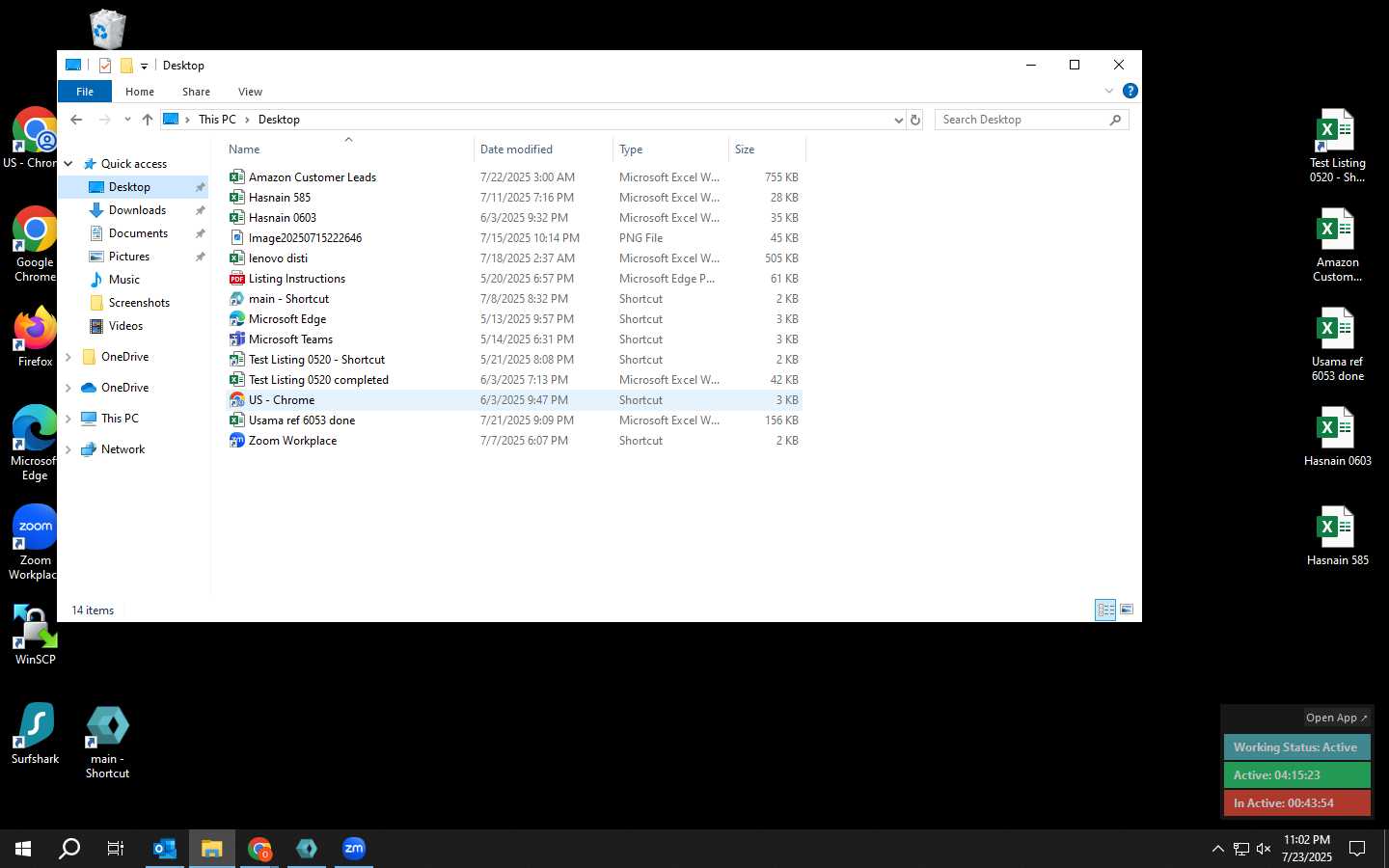
Task: Switch to Large icons view layout
Action: tap(1126, 610)
